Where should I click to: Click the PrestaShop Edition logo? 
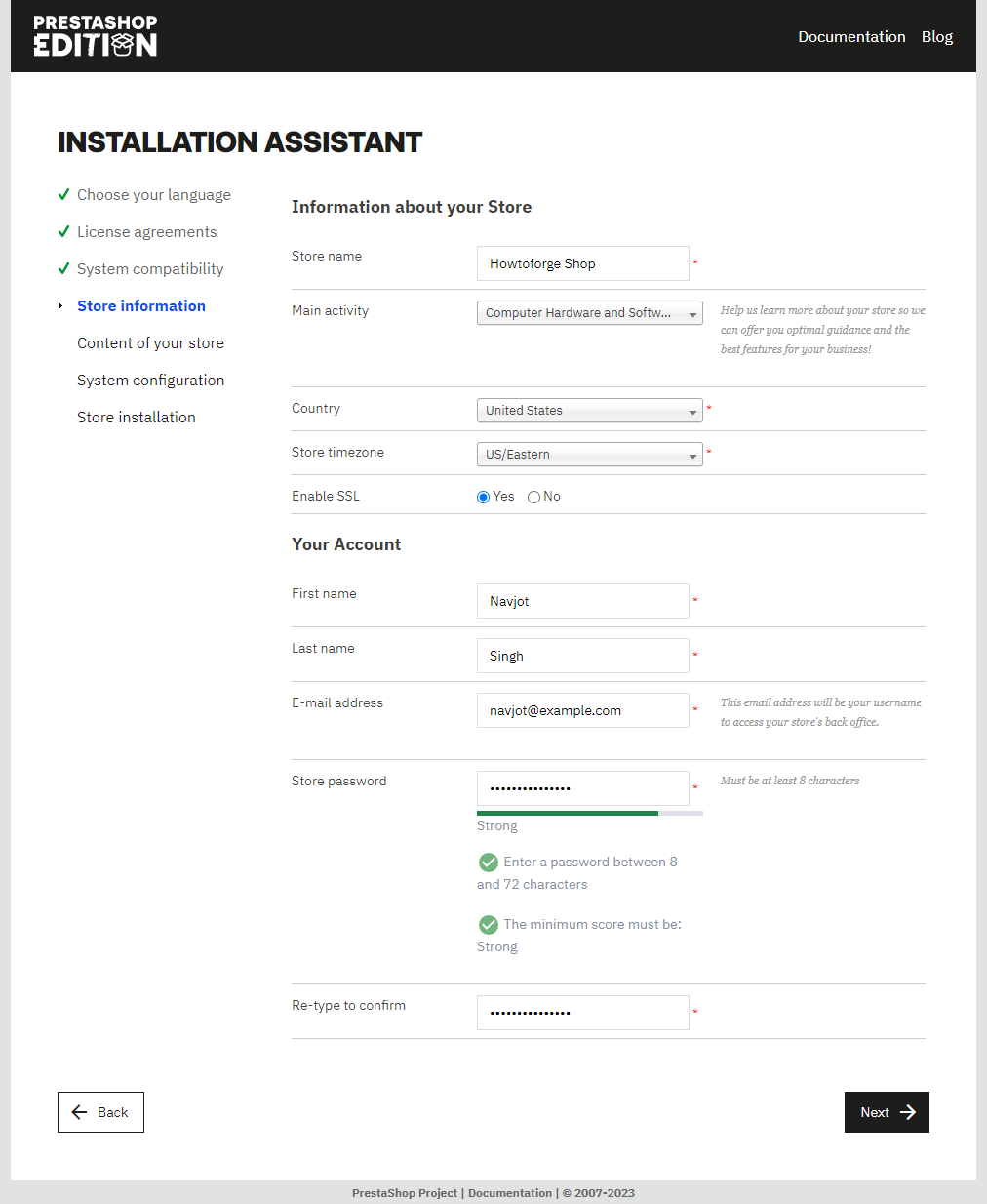click(x=95, y=36)
